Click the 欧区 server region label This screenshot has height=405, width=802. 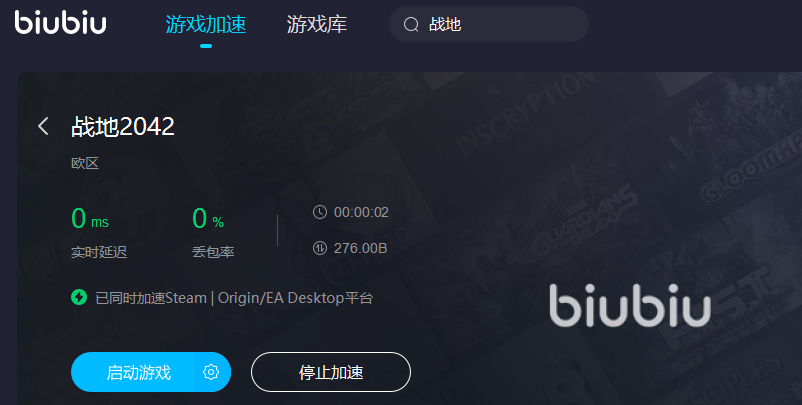85,164
